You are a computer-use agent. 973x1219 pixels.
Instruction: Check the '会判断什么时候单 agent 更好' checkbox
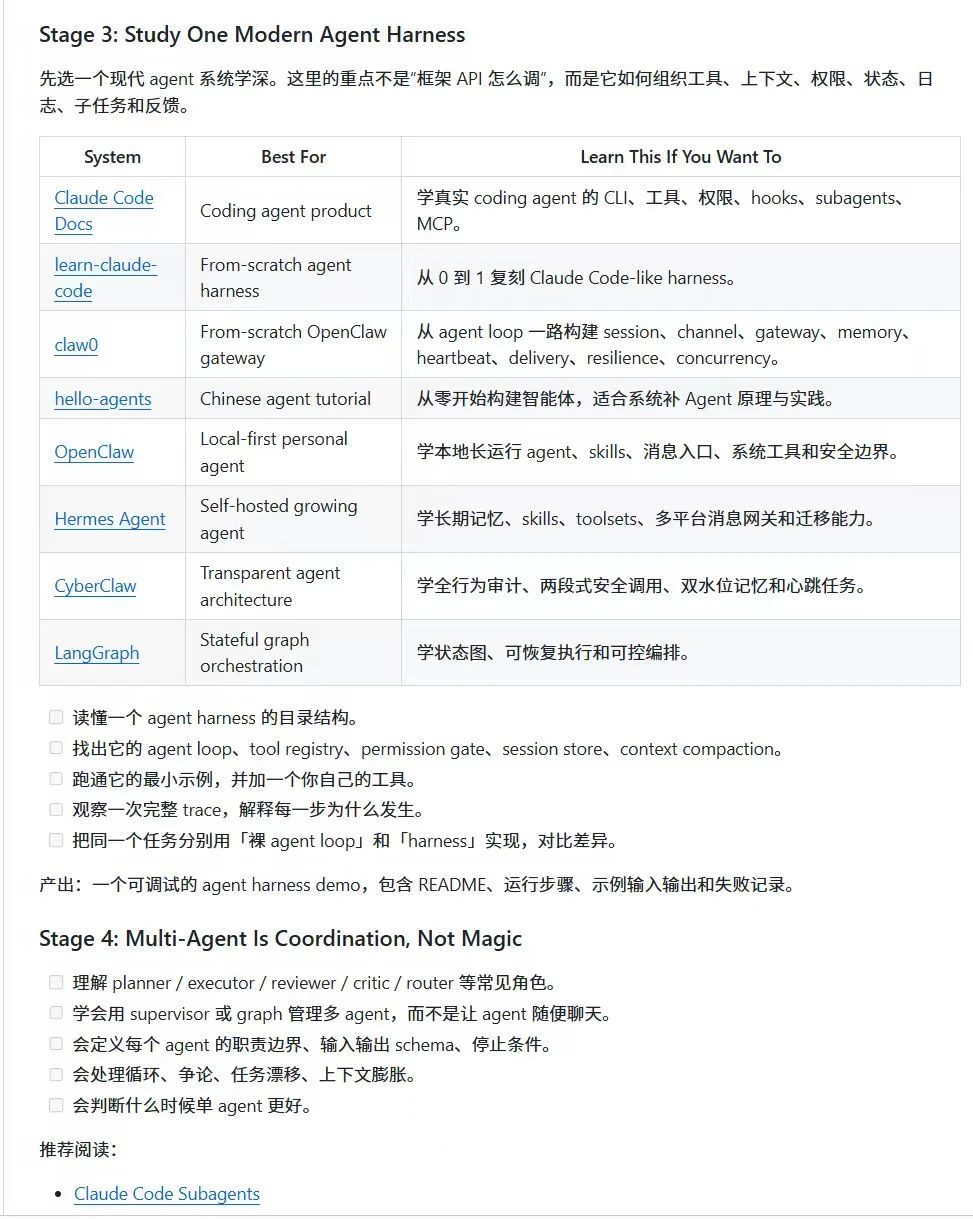pyautogui.click(x=56, y=1105)
